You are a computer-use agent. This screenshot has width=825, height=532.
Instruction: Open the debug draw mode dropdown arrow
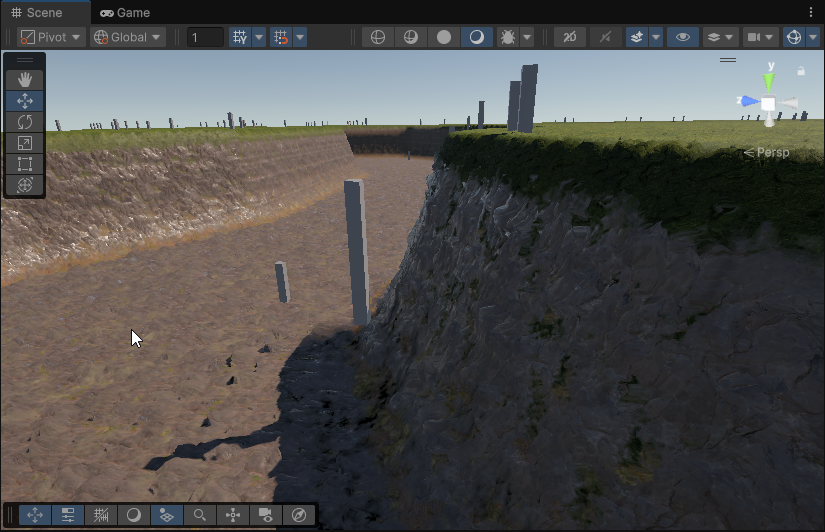(527, 37)
